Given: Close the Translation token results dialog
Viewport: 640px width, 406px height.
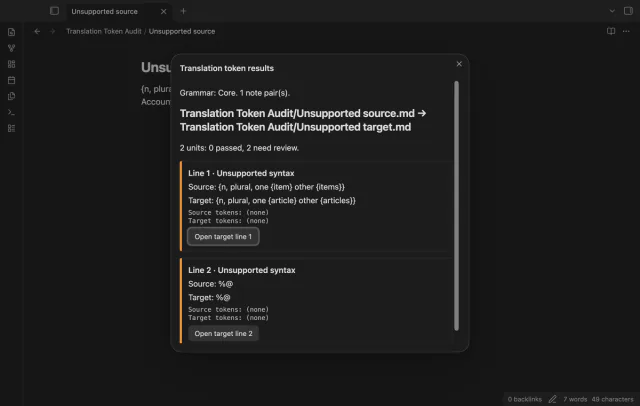Looking at the screenshot, I should pos(459,64).
